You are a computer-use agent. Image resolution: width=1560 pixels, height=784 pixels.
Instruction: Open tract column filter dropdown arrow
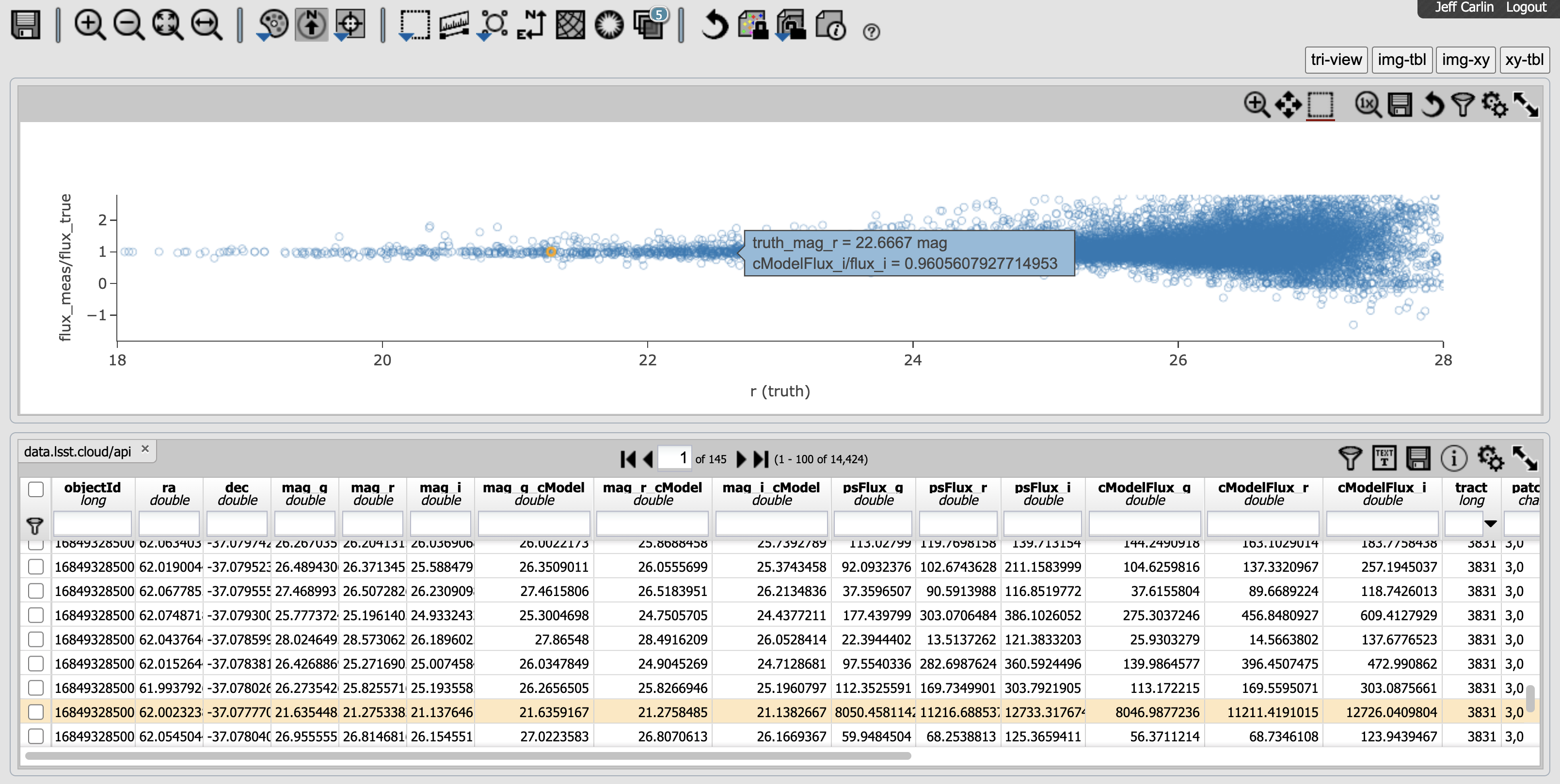point(1490,524)
